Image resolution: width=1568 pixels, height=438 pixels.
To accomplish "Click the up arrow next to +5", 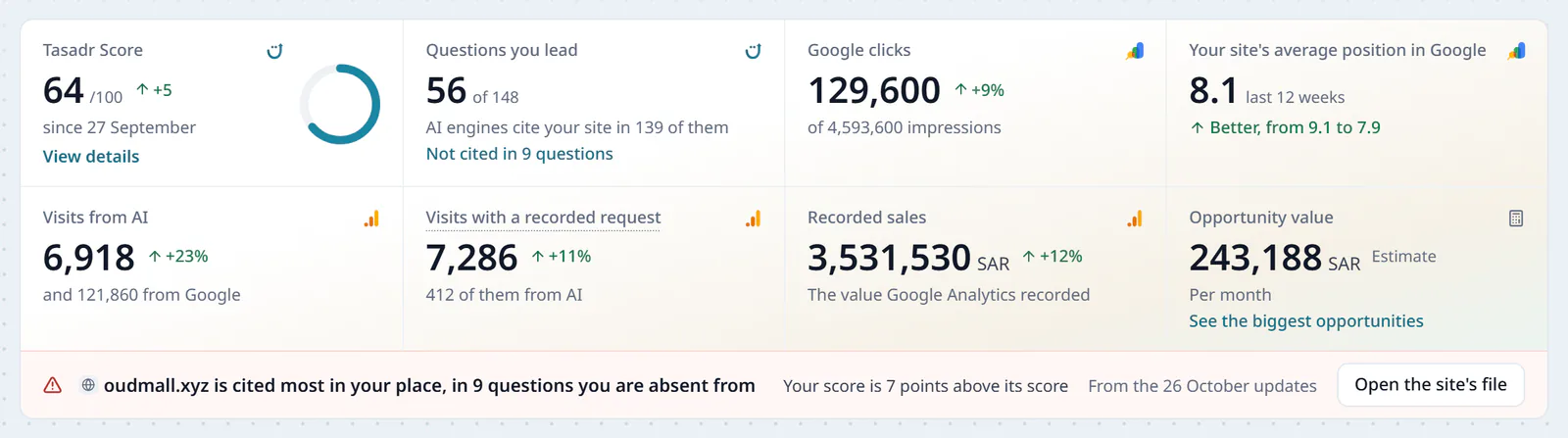I will pos(142,89).
